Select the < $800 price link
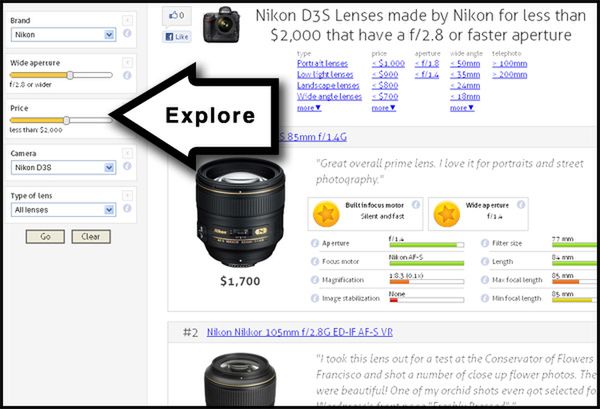600x409 pixels. 385,86
